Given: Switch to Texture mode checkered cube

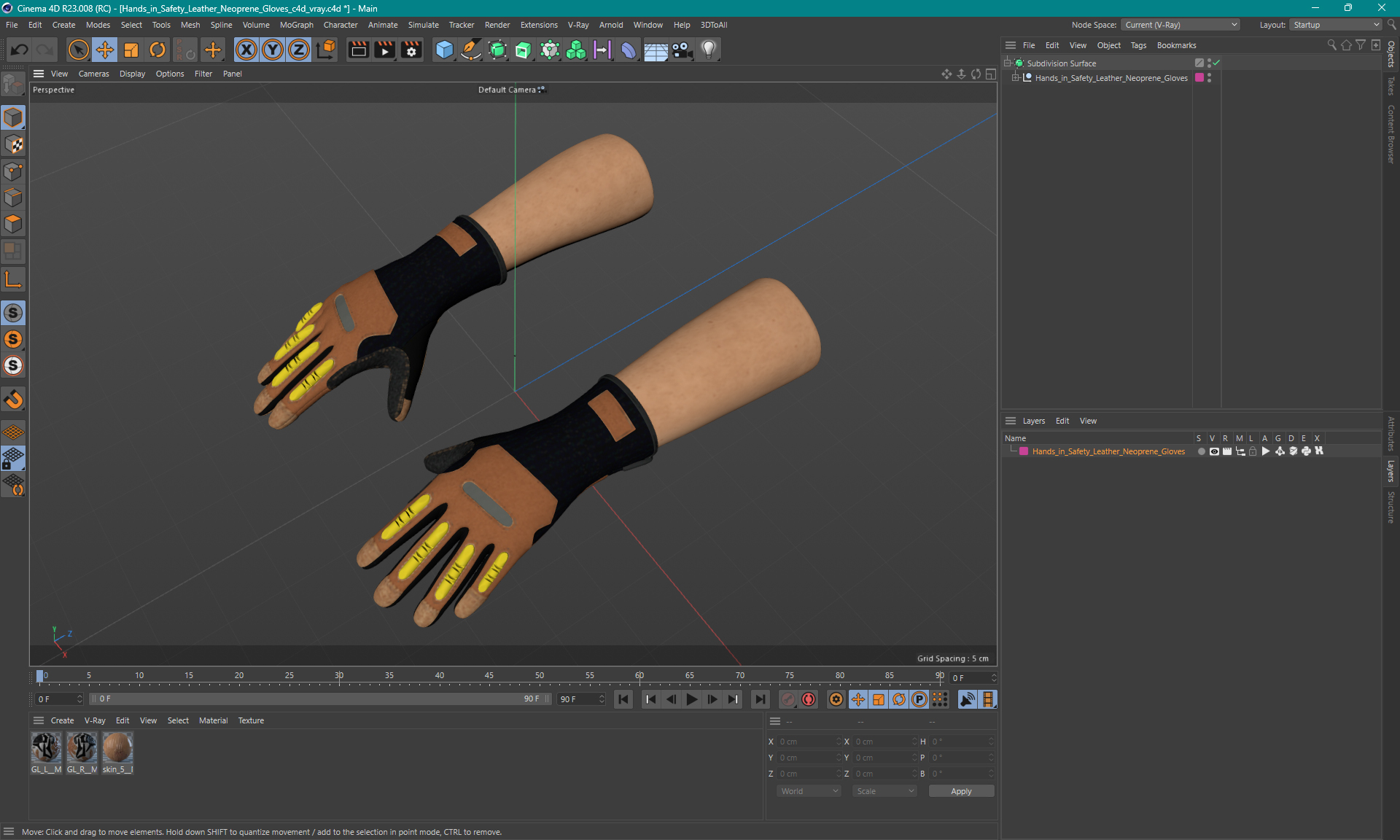Looking at the screenshot, I should pos(13,144).
